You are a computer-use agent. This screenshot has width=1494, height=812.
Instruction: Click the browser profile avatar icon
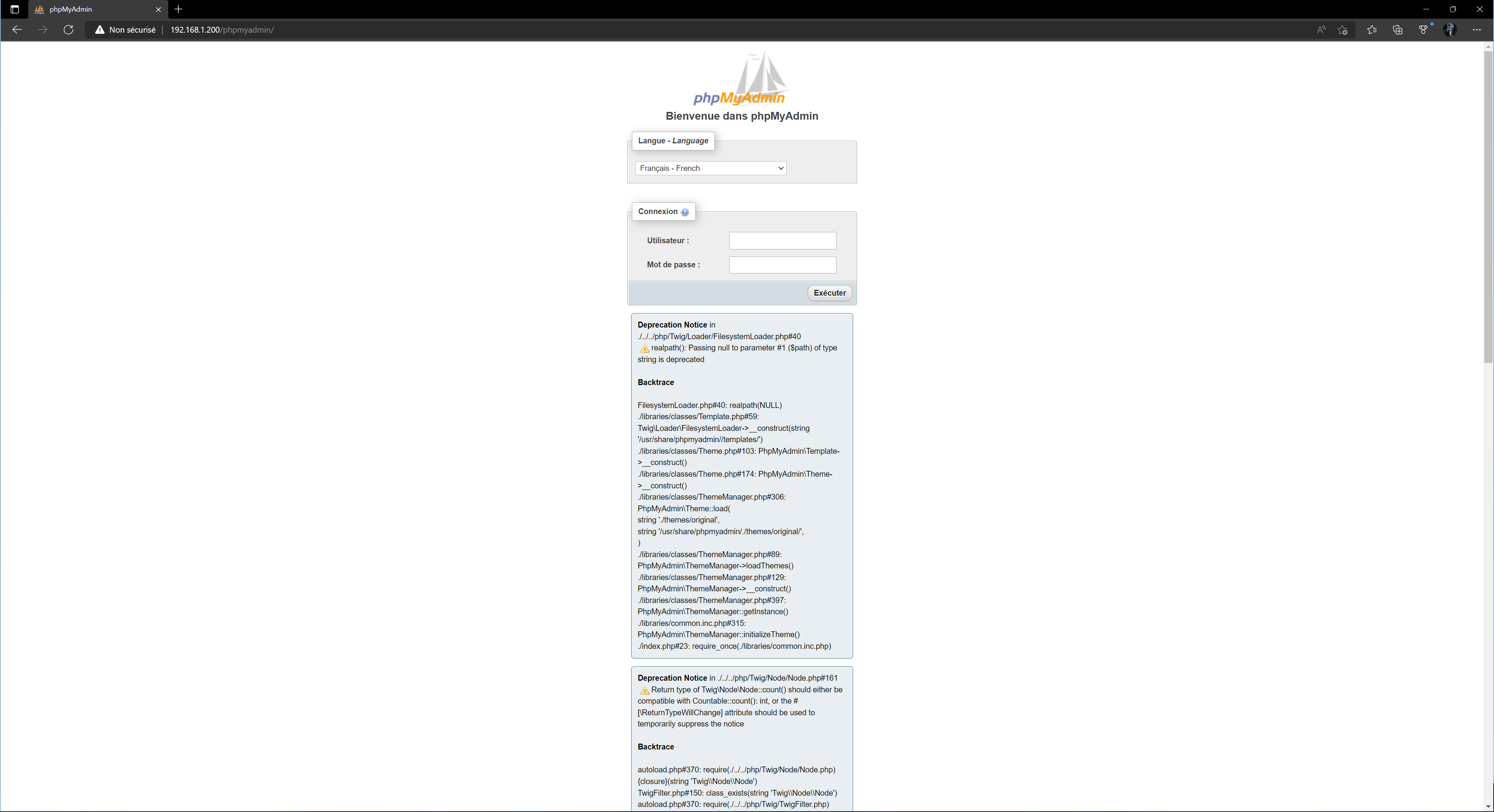pos(1450,30)
